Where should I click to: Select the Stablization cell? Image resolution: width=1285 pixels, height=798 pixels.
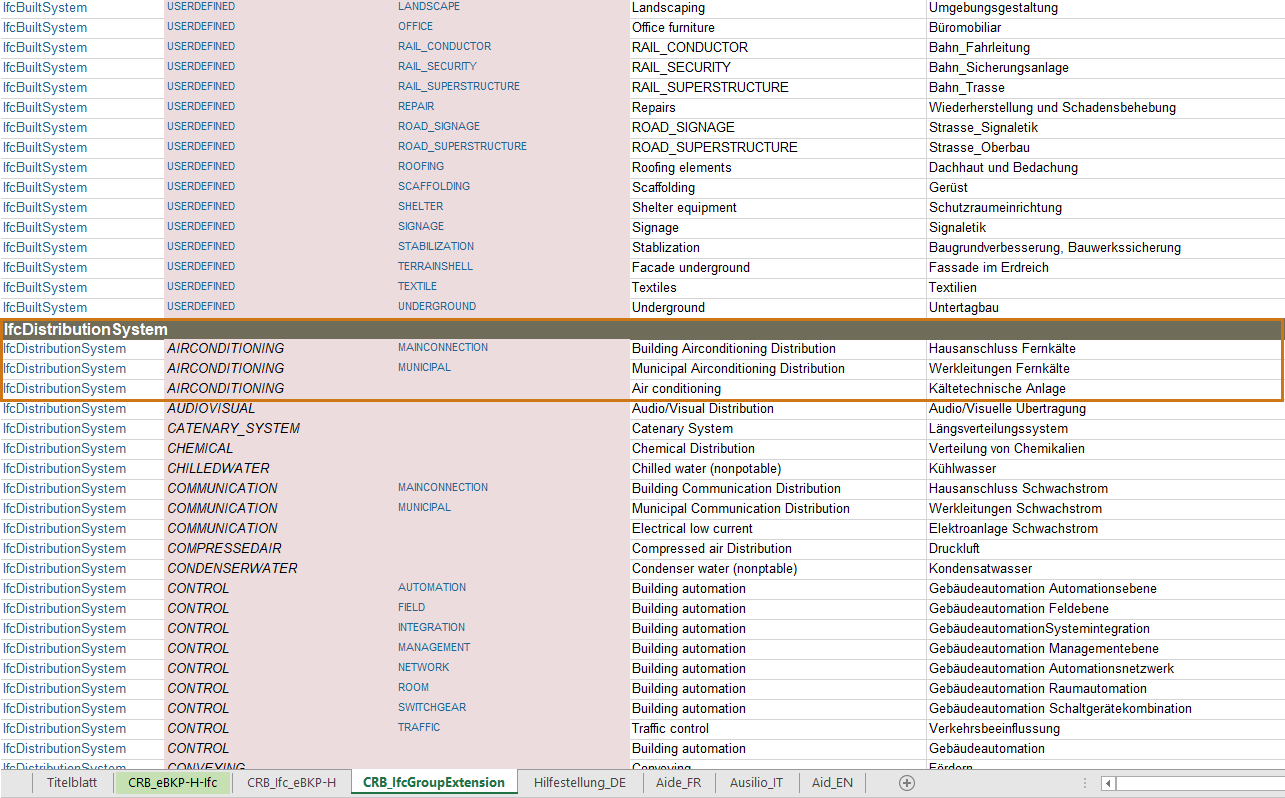[777, 247]
